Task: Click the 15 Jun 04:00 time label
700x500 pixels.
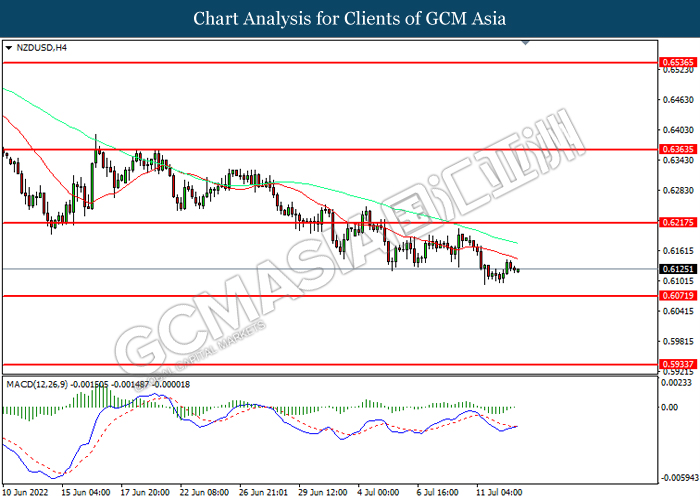Action: pyautogui.click(x=86, y=492)
